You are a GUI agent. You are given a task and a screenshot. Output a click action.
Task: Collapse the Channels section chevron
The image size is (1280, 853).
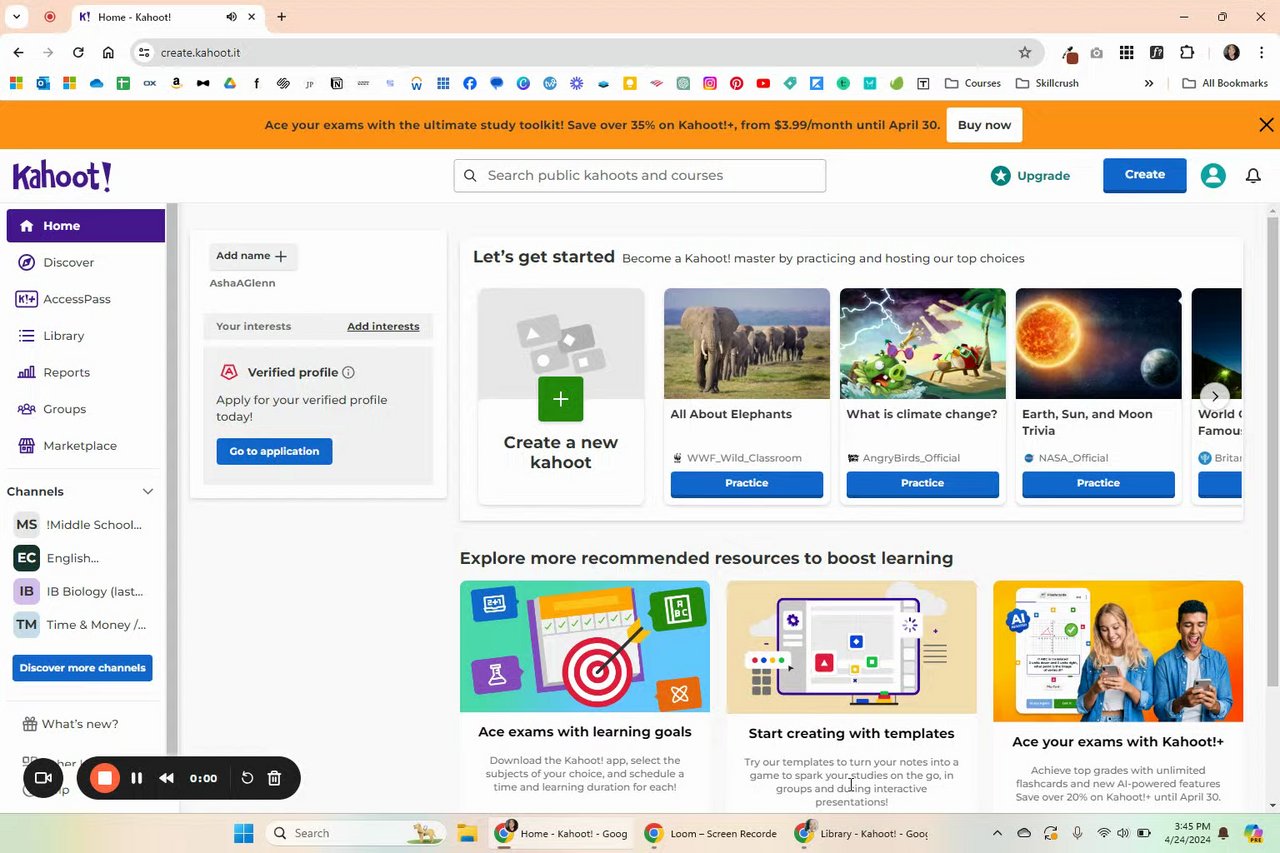pos(148,491)
